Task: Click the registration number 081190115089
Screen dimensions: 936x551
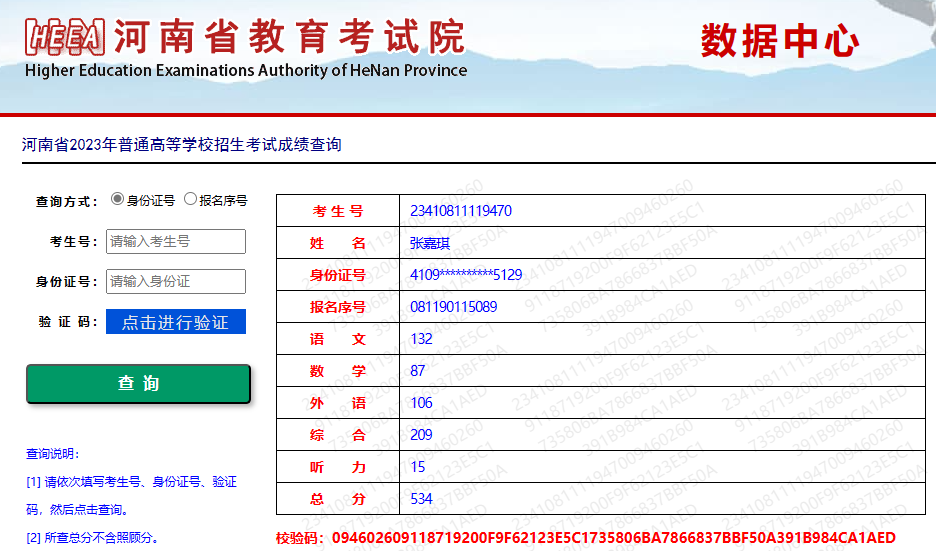Action: click(454, 307)
